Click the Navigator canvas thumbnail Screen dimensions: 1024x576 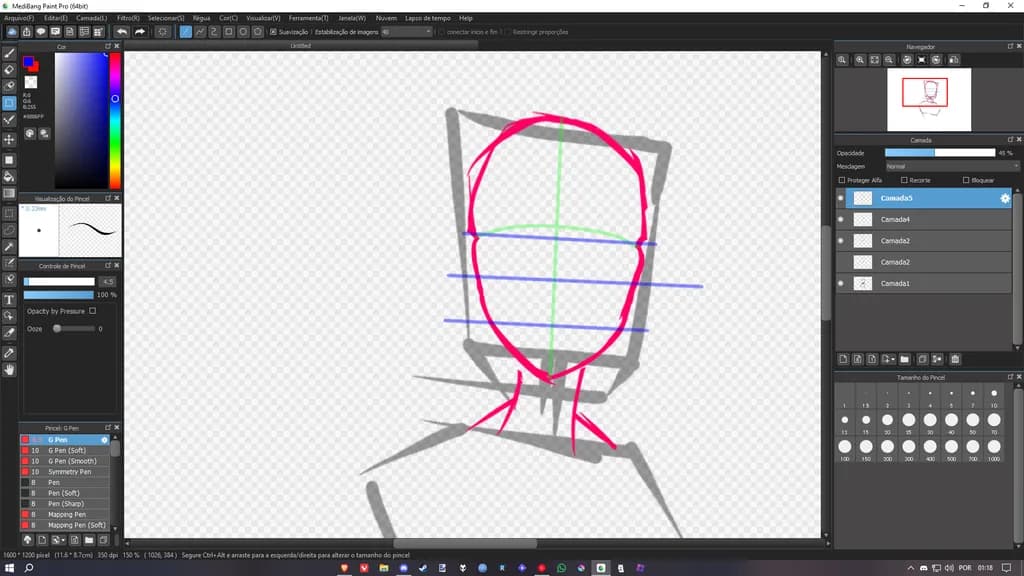coord(929,99)
